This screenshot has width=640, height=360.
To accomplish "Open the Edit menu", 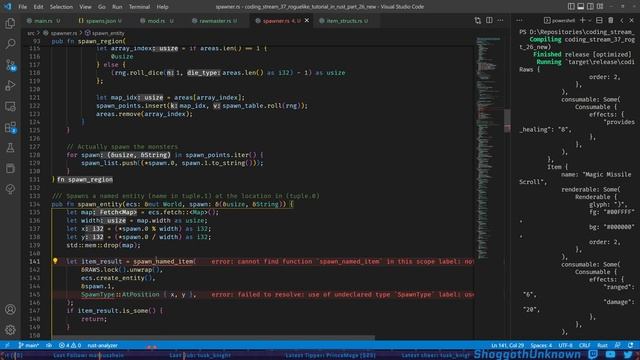I will point(38,7).
